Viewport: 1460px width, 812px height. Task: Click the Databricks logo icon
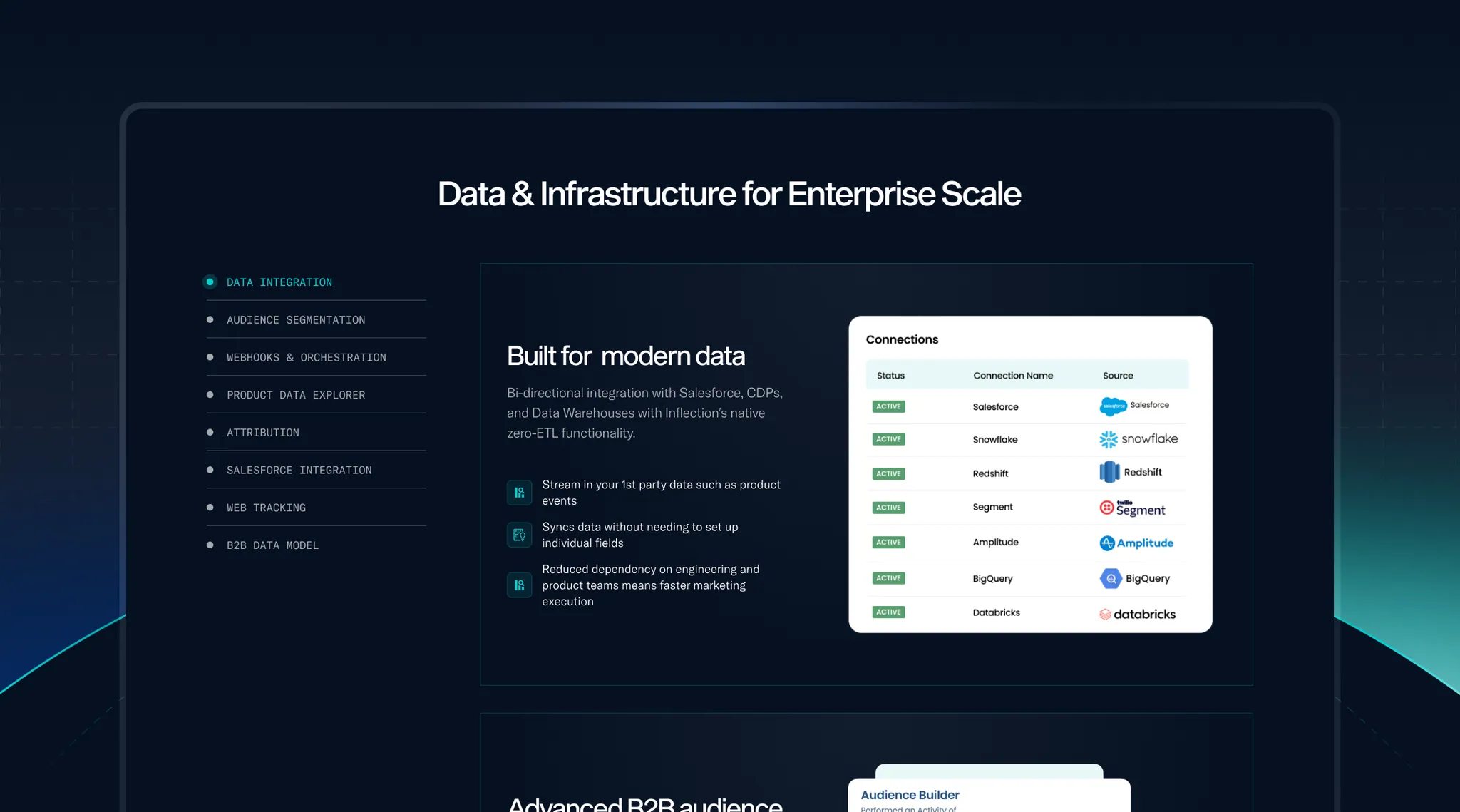tap(1105, 615)
